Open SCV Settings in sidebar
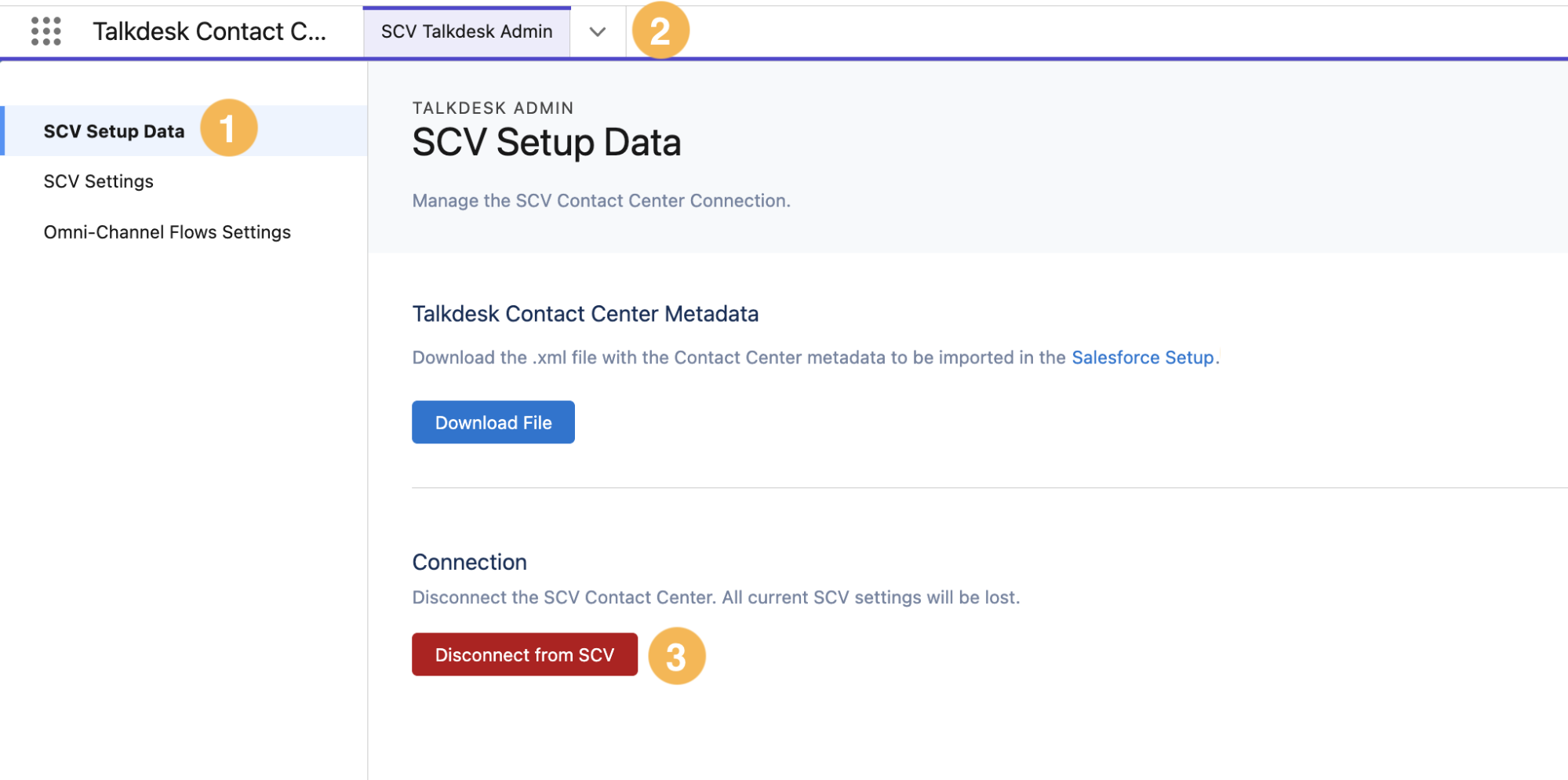This screenshot has width=1568, height=780. tap(99, 181)
